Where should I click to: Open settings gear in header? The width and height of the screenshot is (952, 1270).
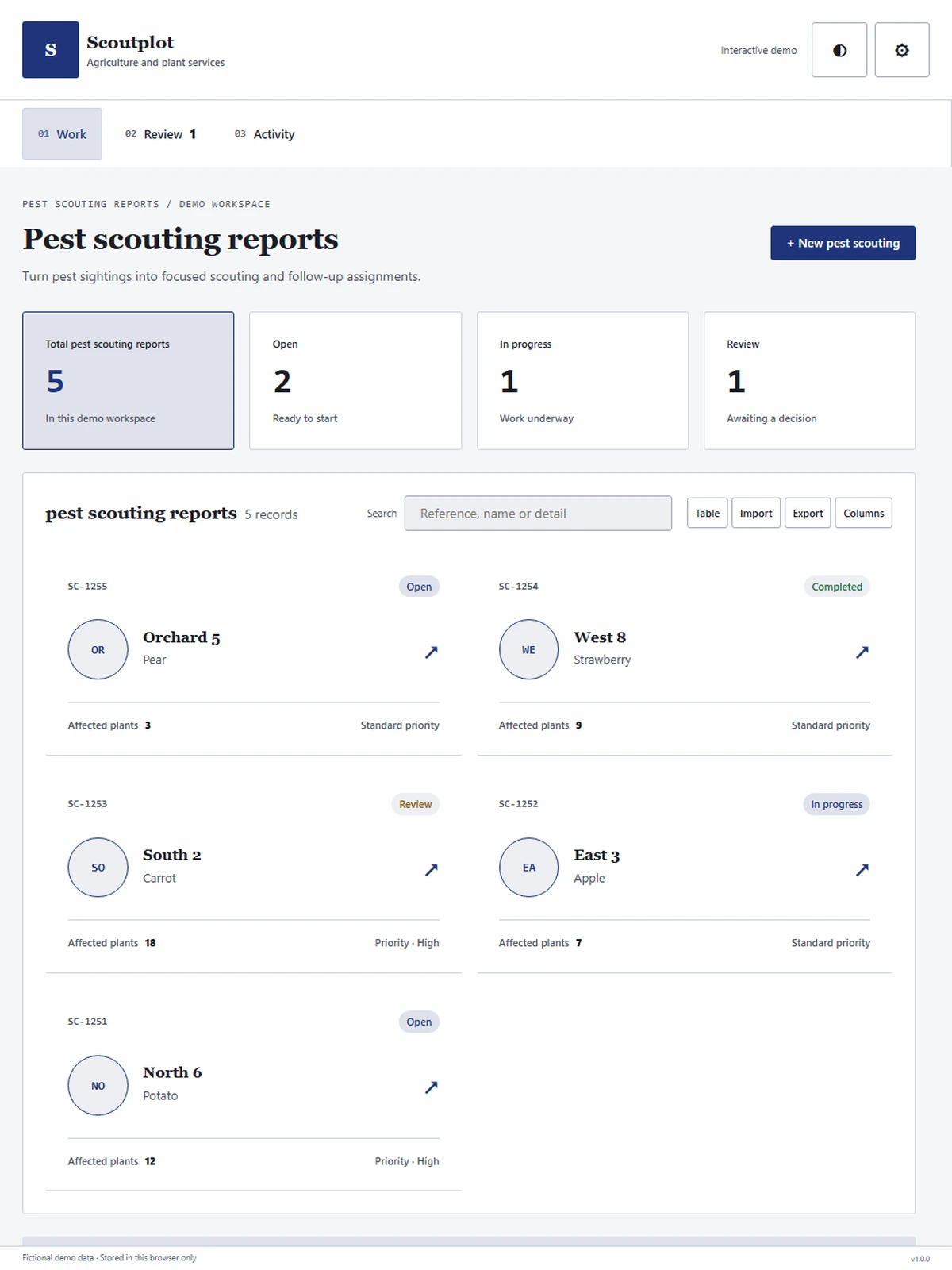click(902, 50)
